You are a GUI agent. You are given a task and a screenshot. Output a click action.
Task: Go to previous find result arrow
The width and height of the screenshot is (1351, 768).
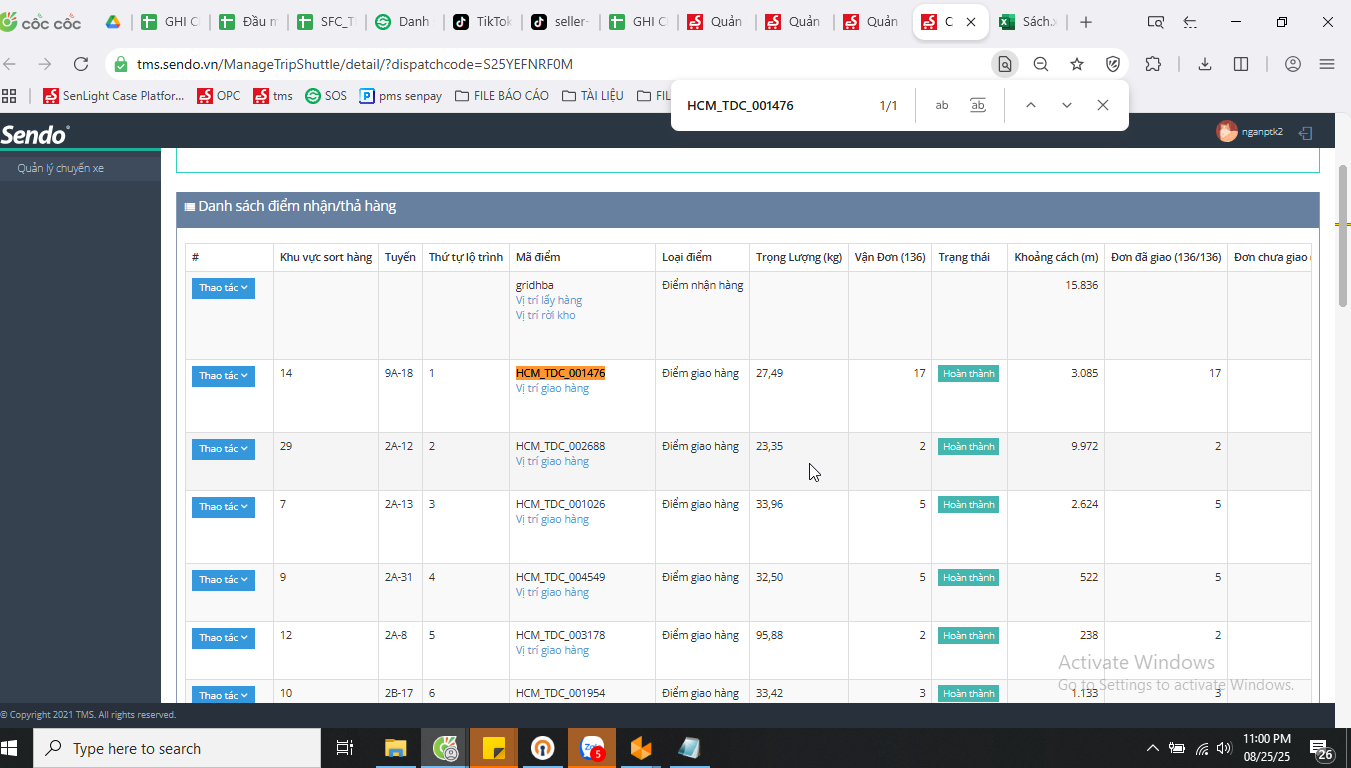tap(1031, 105)
